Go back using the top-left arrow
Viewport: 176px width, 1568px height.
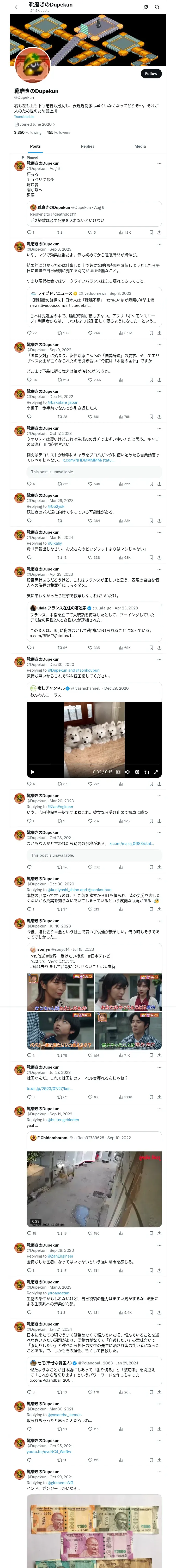[x=17, y=7]
